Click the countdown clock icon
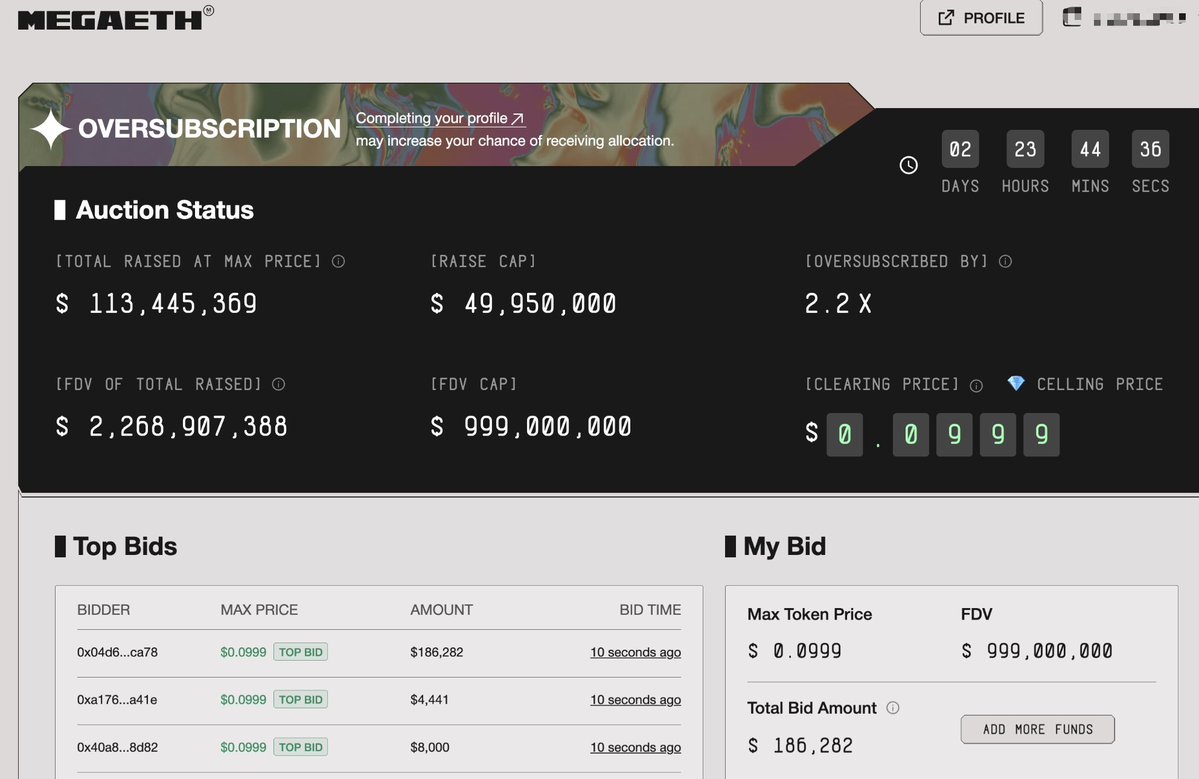Viewport: 1199px width, 779px height. point(908,165)
